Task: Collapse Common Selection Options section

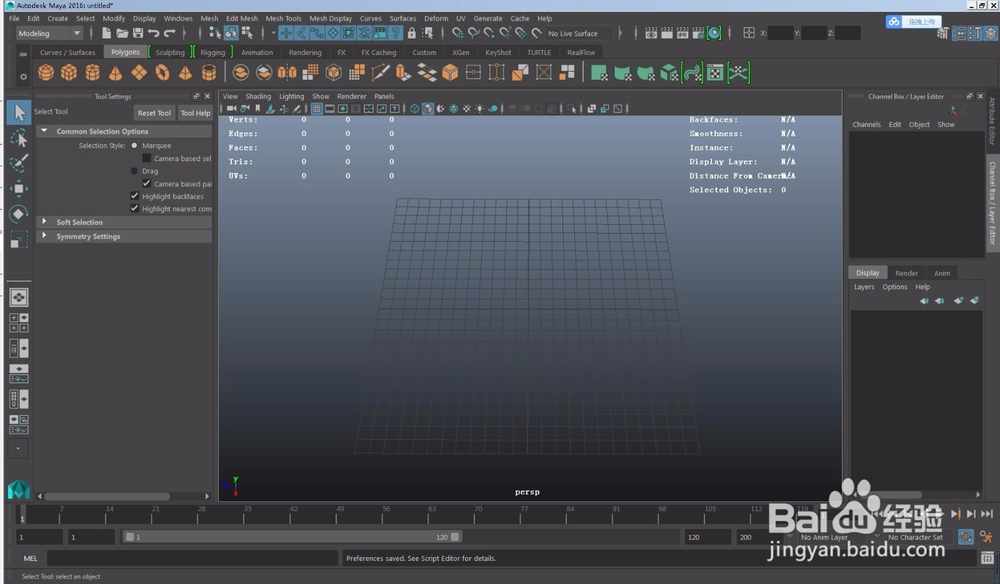Action: point(44,131)
